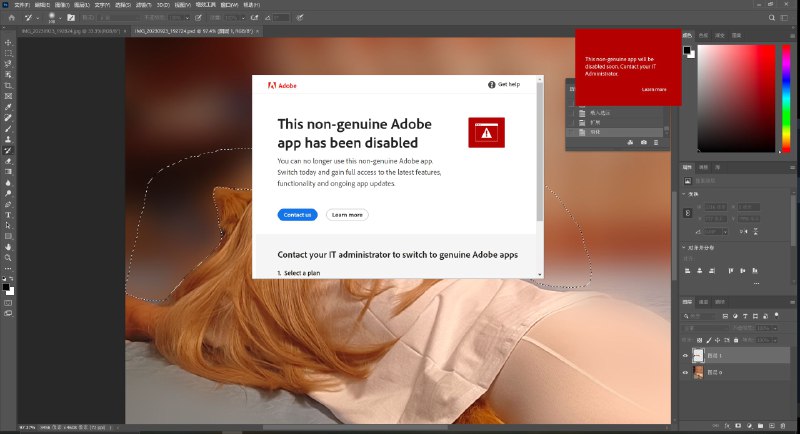Open the 图像 (Image) menu
The width and height of the screenshot is (800, 434).
click(62, 5)
